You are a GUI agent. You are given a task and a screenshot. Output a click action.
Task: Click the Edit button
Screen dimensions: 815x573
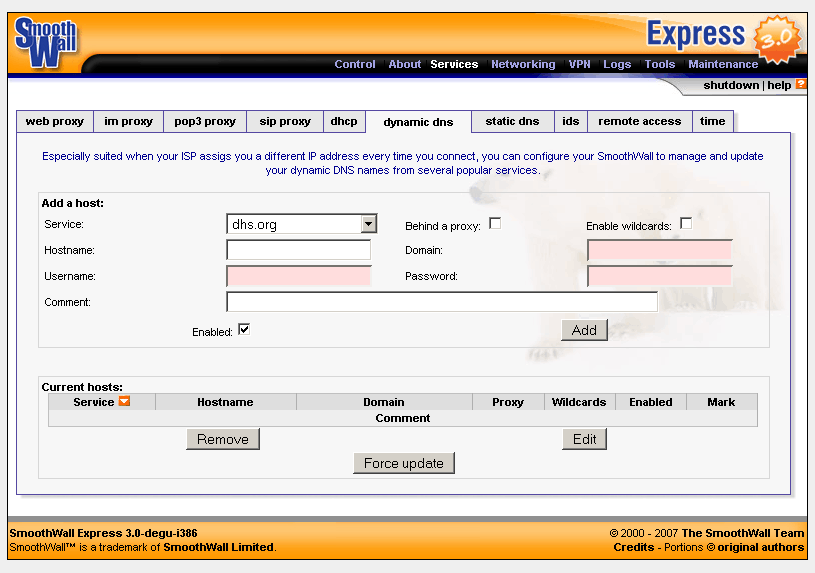coord(584,439)
